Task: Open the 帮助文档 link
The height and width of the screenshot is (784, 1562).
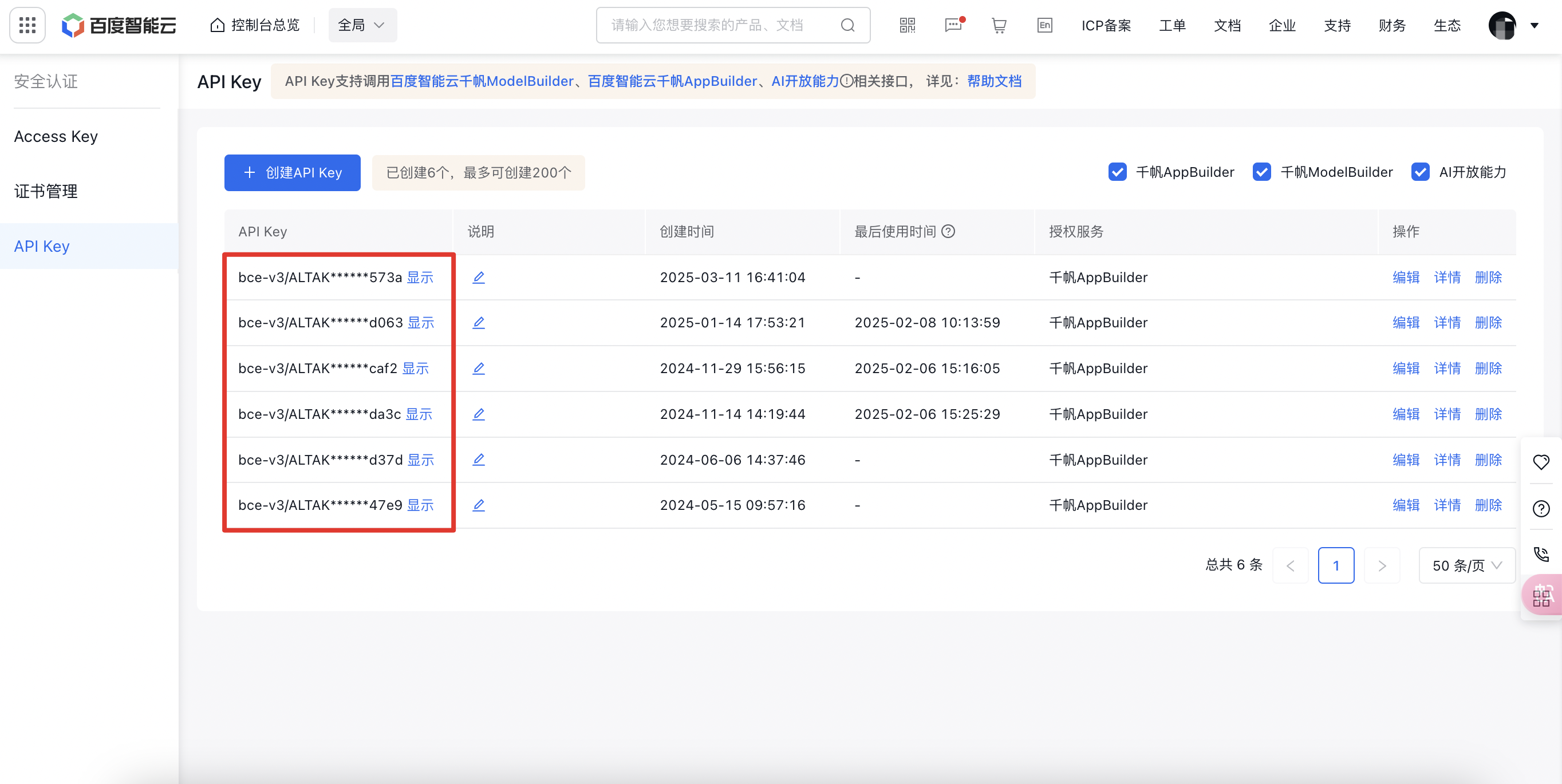Action: click(x=994, y=81)
